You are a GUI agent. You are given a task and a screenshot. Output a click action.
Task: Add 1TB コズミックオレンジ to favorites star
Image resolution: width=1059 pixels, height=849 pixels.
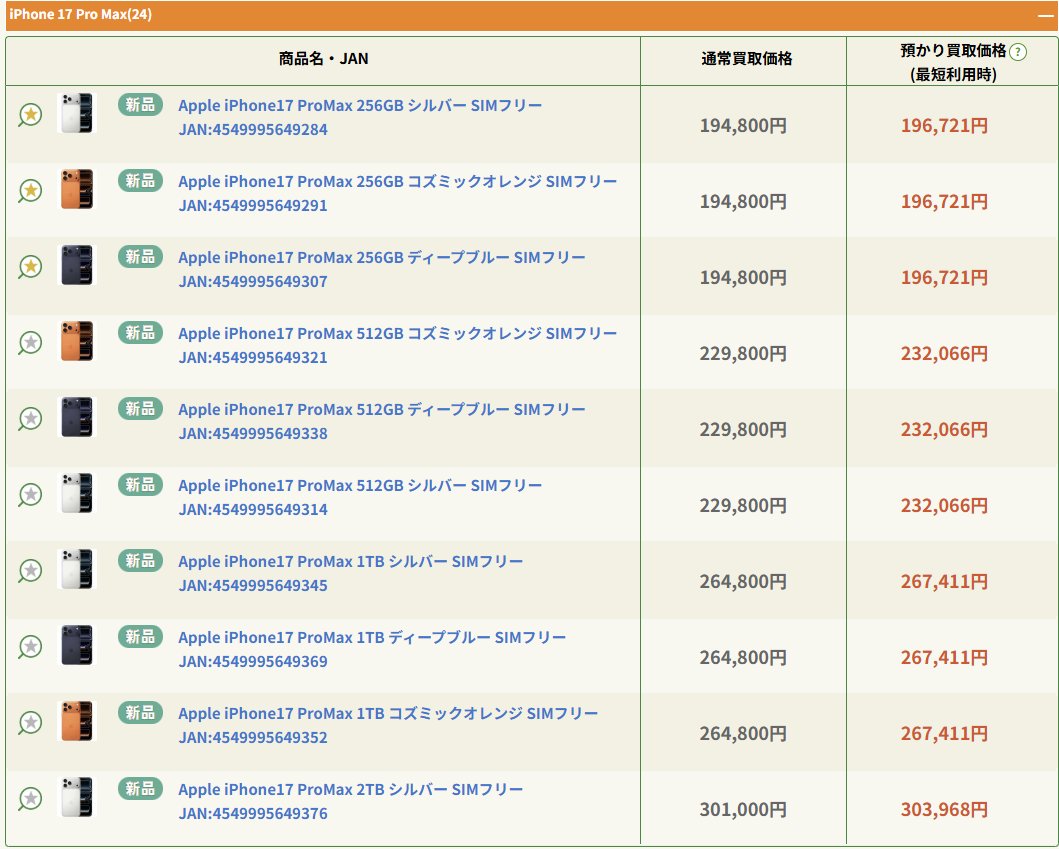[30, 722]
